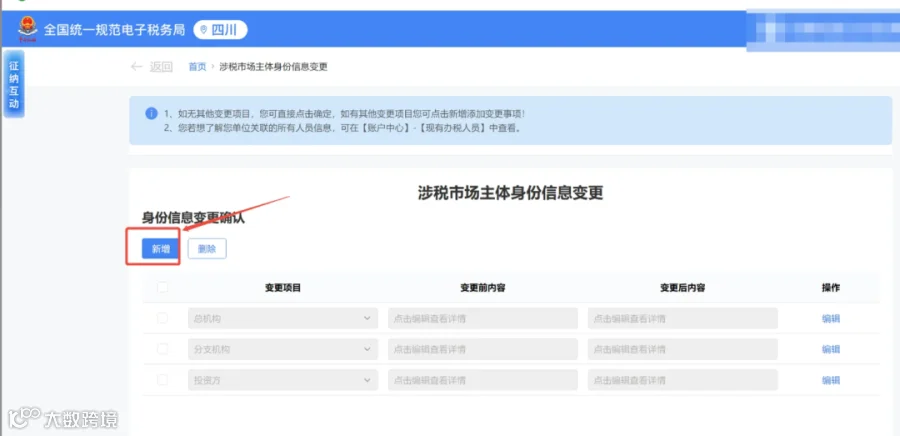Open the 总机构 change-item dropdown
Screen dimensions: 900x436
coord(283,318)
